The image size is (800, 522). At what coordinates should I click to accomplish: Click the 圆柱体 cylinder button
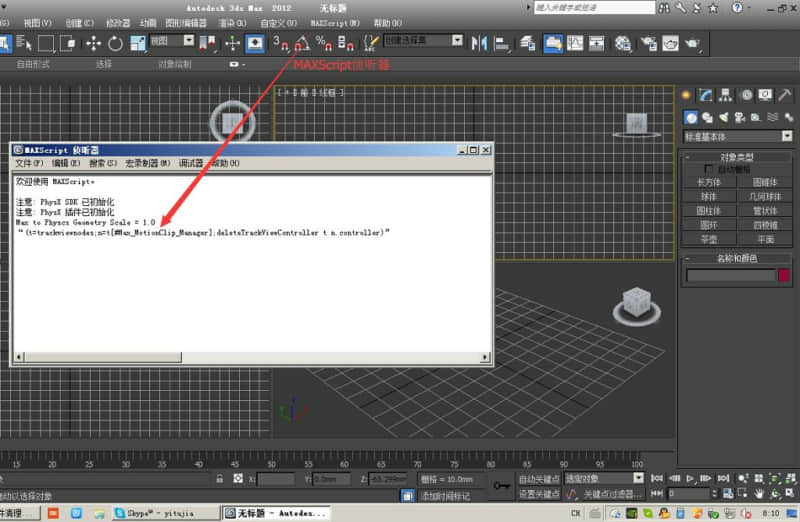[709, 211]
